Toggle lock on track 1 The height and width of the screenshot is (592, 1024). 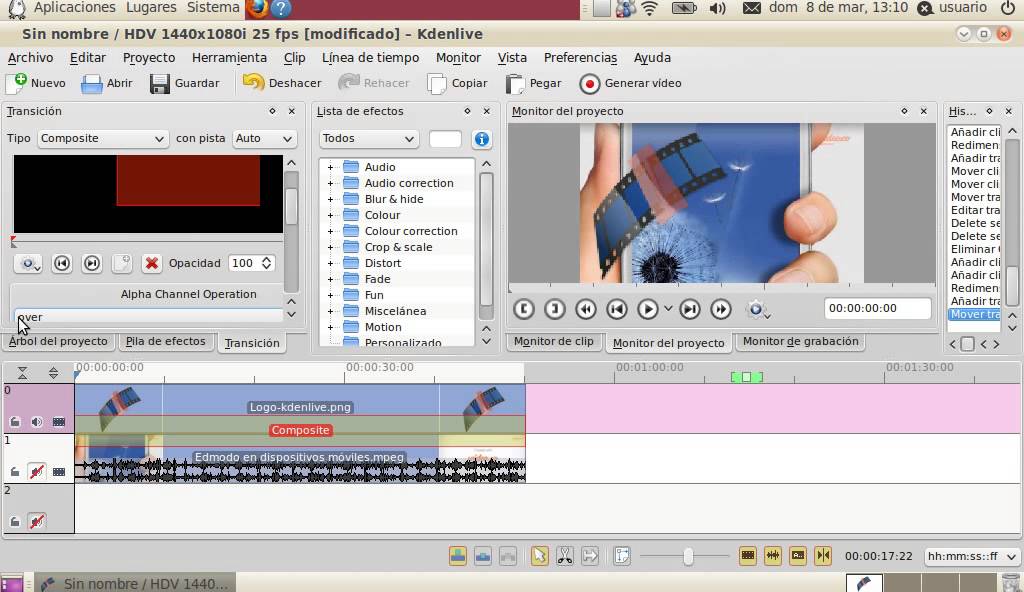click(x=15, y=472)
